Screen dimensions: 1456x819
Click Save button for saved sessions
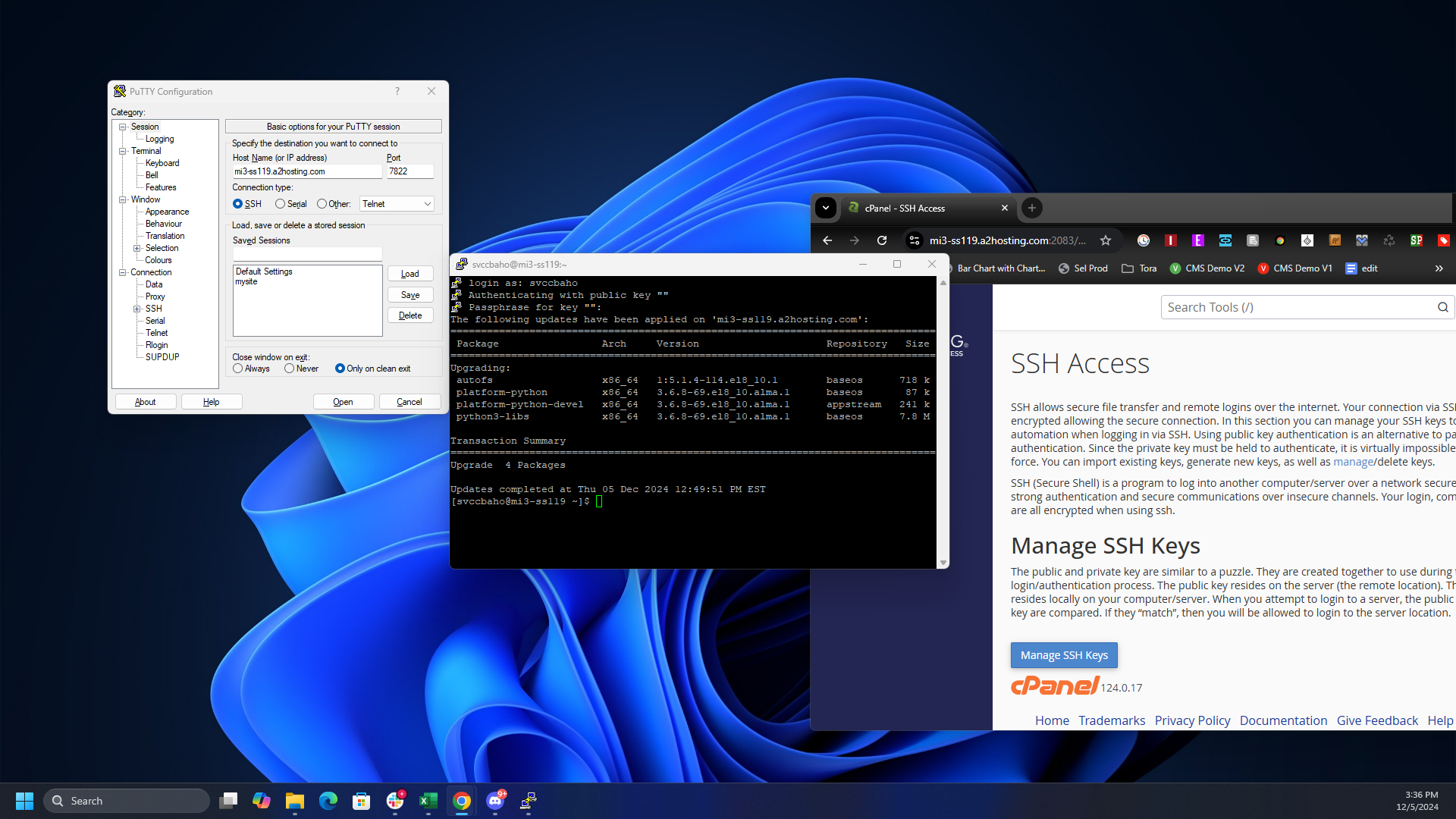pos(410,295)
